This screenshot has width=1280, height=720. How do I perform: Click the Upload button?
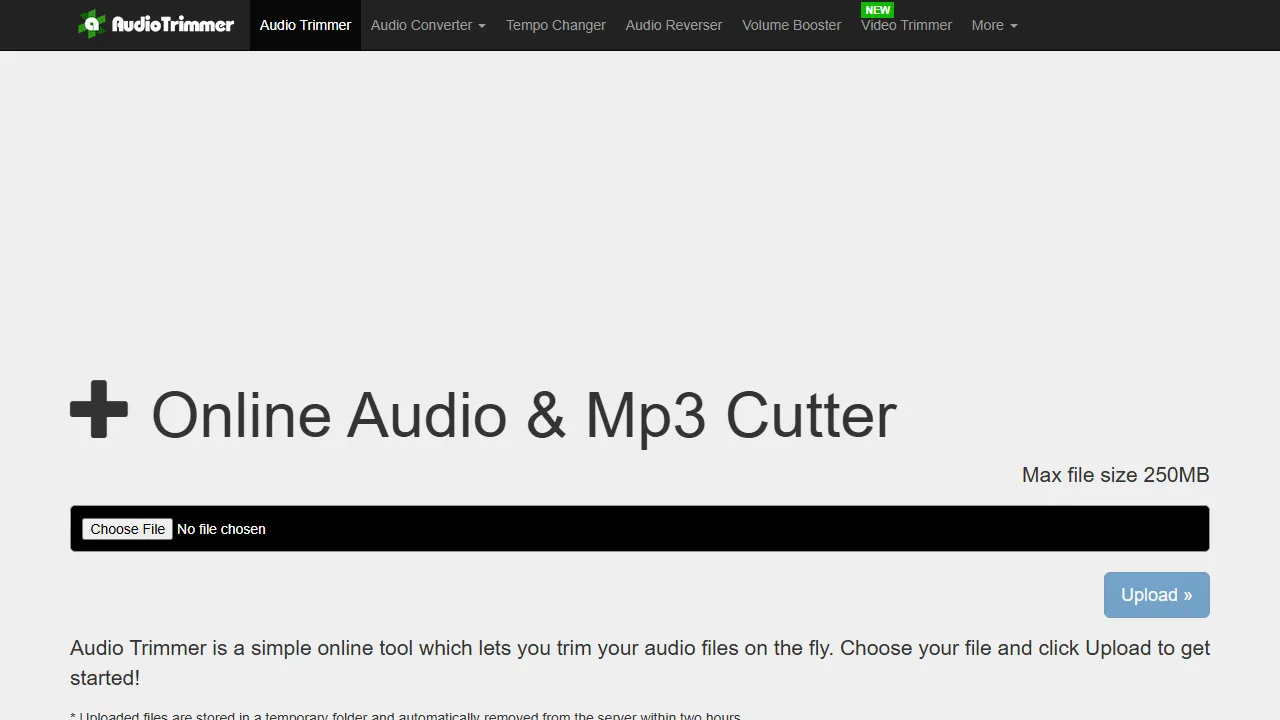[1156, 594]
